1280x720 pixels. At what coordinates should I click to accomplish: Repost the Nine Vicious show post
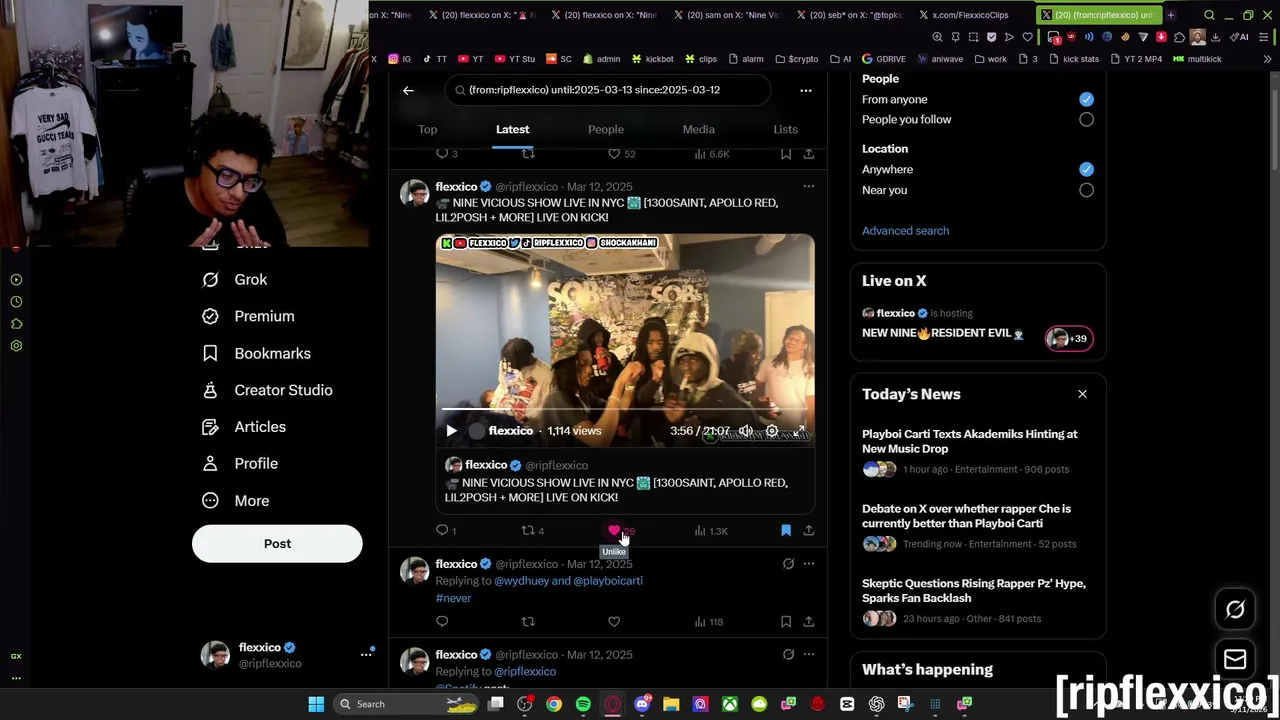click(528, 530)
